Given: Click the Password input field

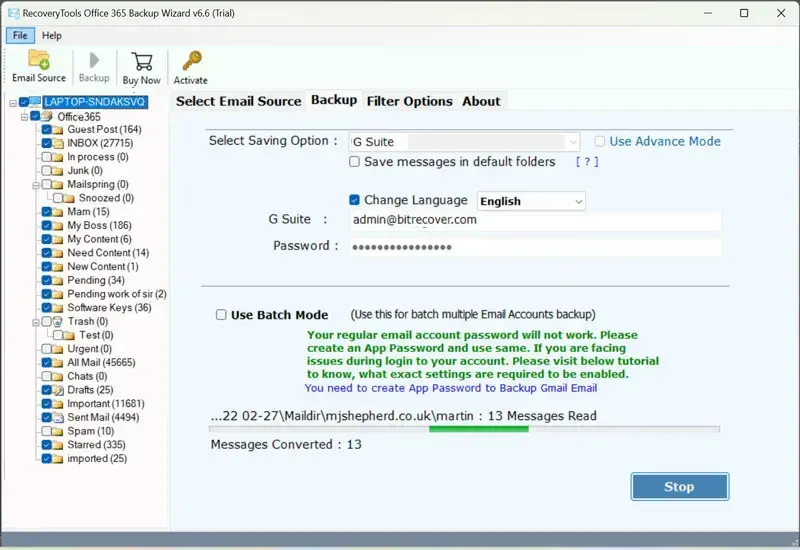Looking at the screenshot, I should tap(535, 247).
